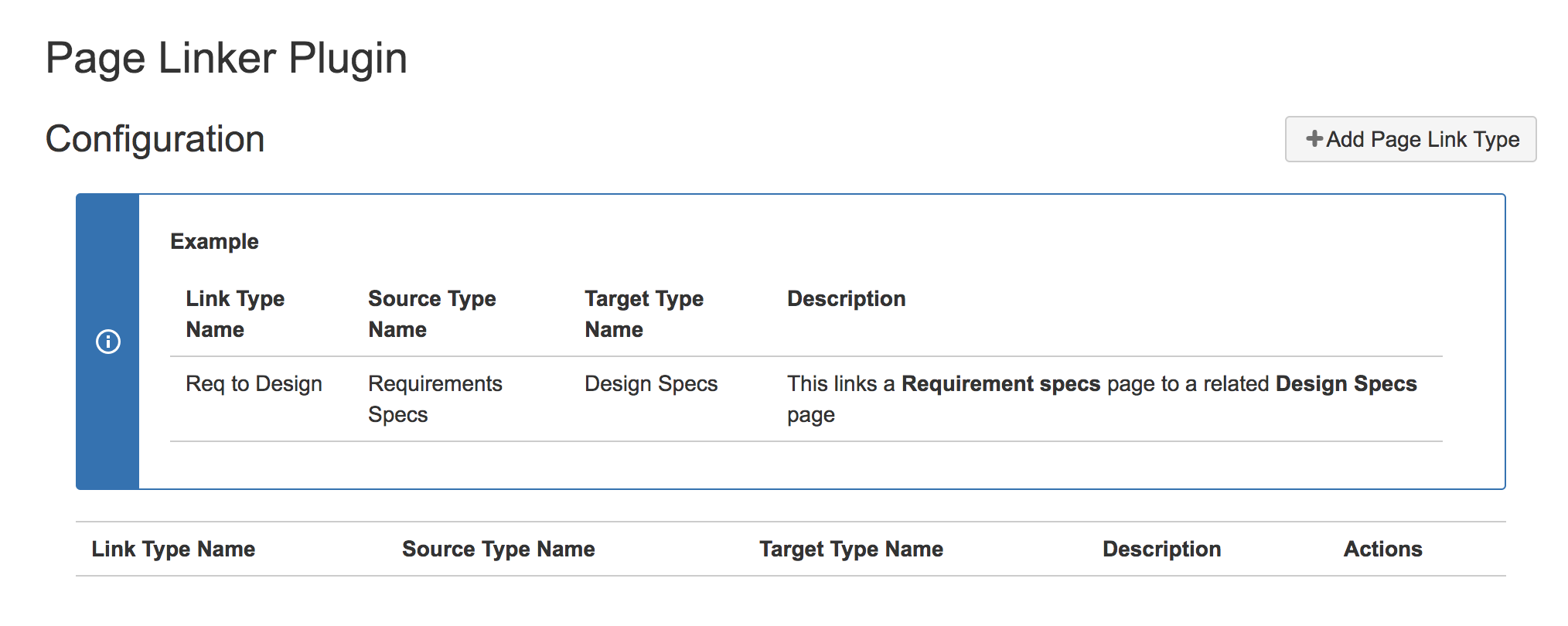This screenshot has width=1568, height=626.
Task: Click bold Requirement specs text in description
Action: tap(1000, 384)
